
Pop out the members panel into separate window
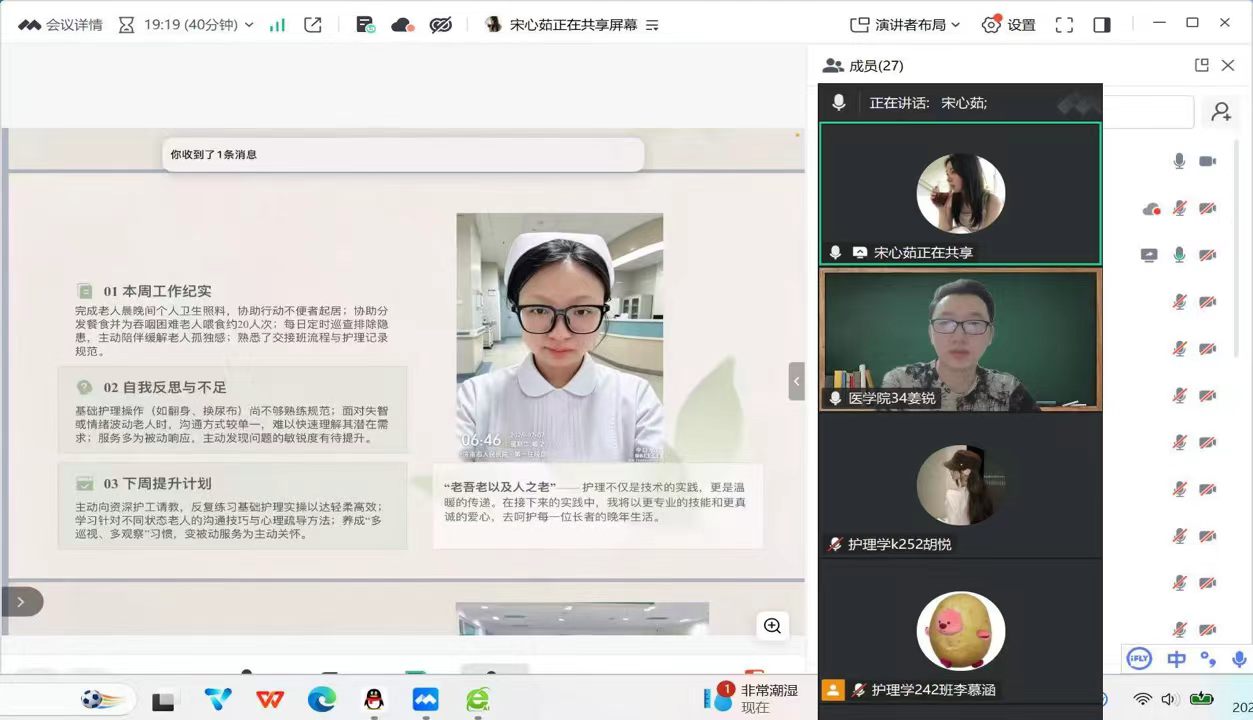point(1202,65)
